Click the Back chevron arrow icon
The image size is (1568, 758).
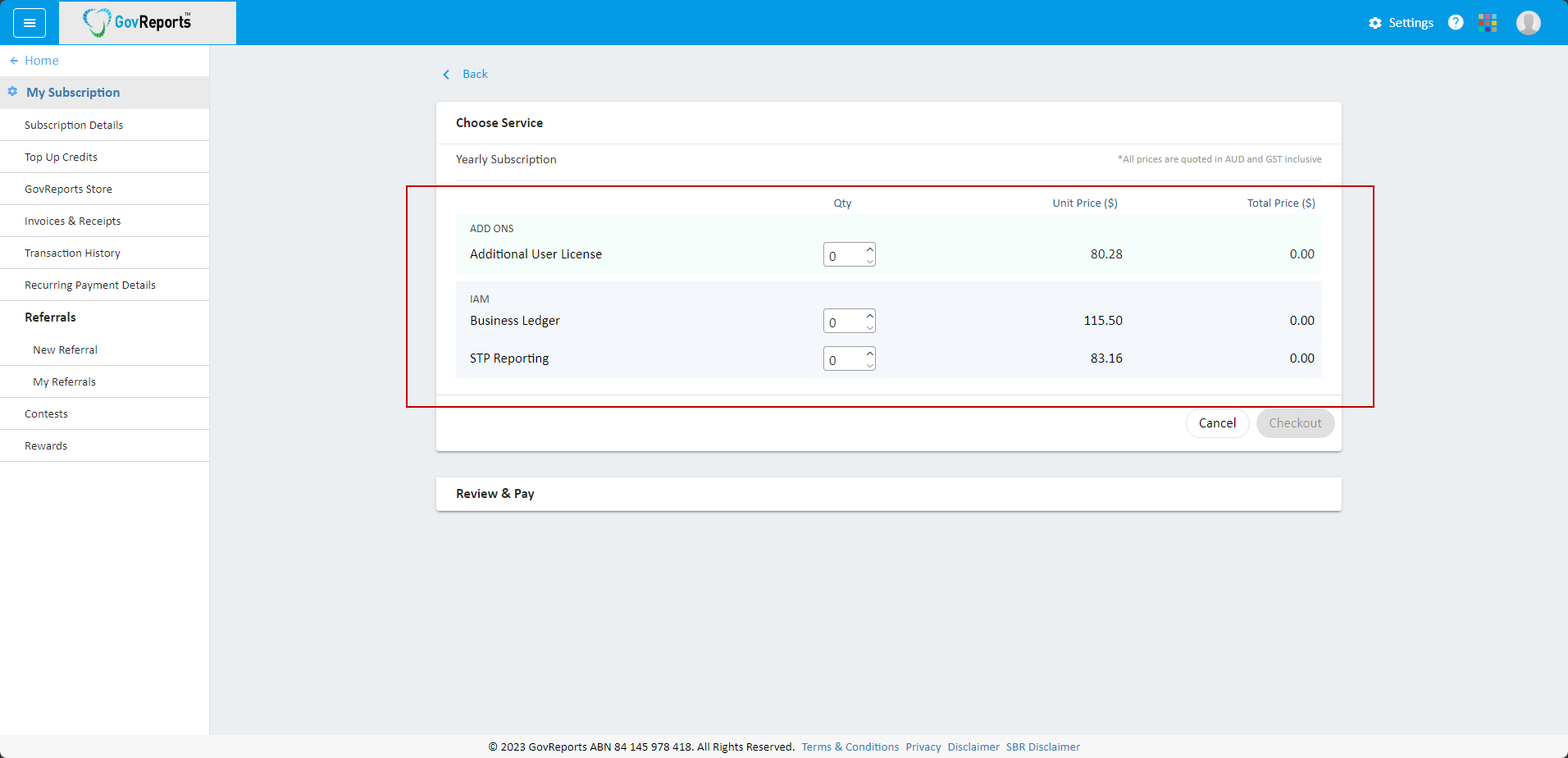tap(446, 75)
